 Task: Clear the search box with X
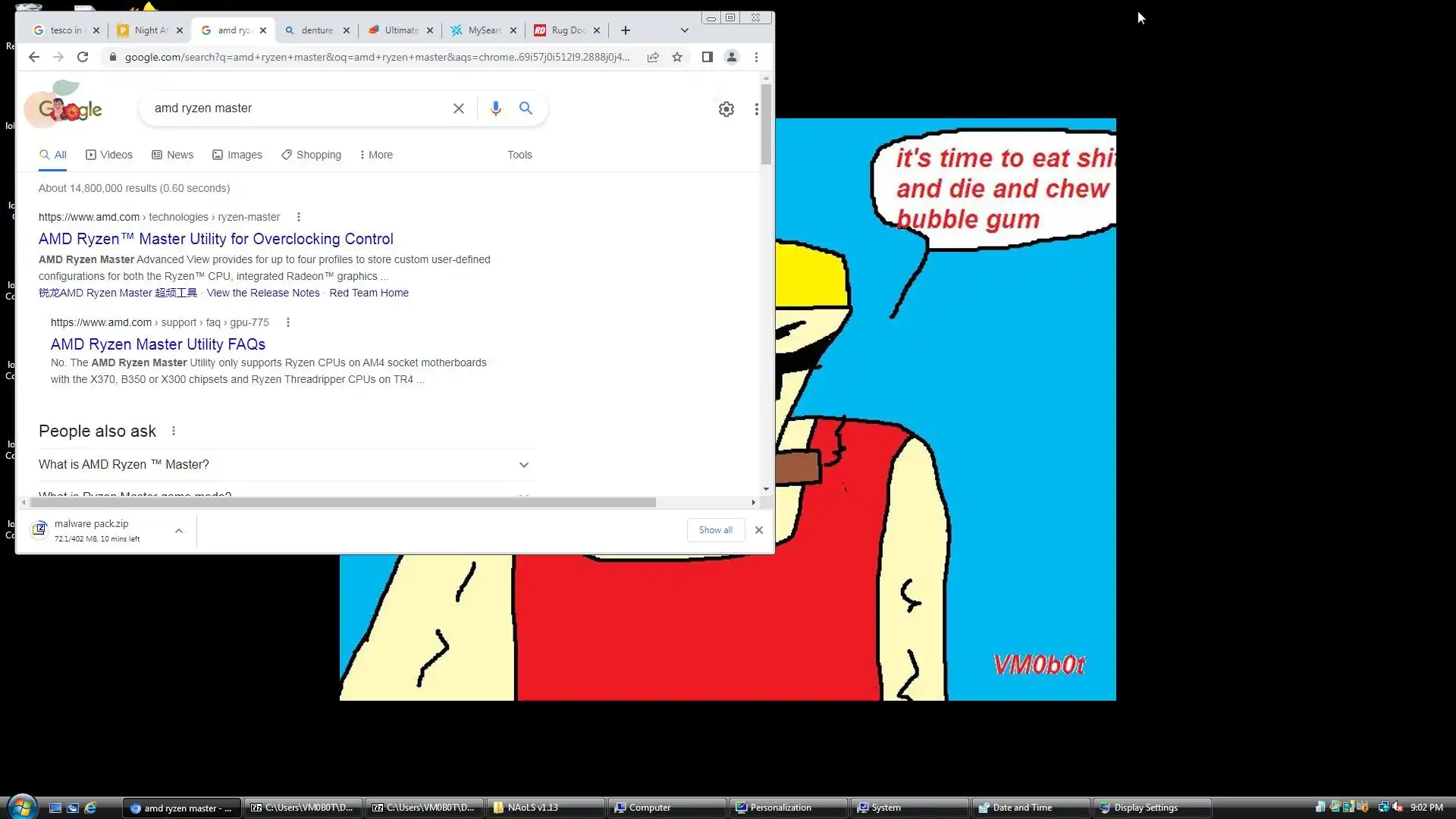tap(459, 108)
